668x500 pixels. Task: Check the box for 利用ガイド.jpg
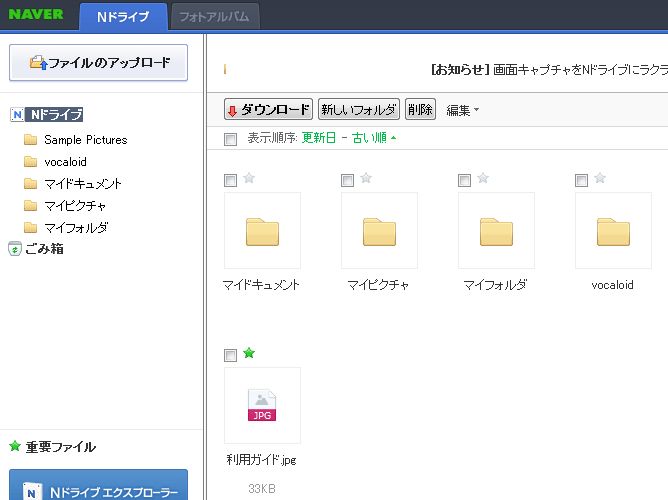click(230, 355)
